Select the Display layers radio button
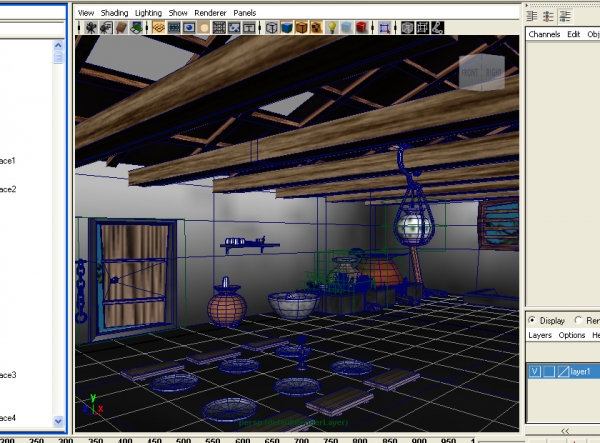Image resolution: width=600 pixels, height=443 pixels. coord(532,320)
